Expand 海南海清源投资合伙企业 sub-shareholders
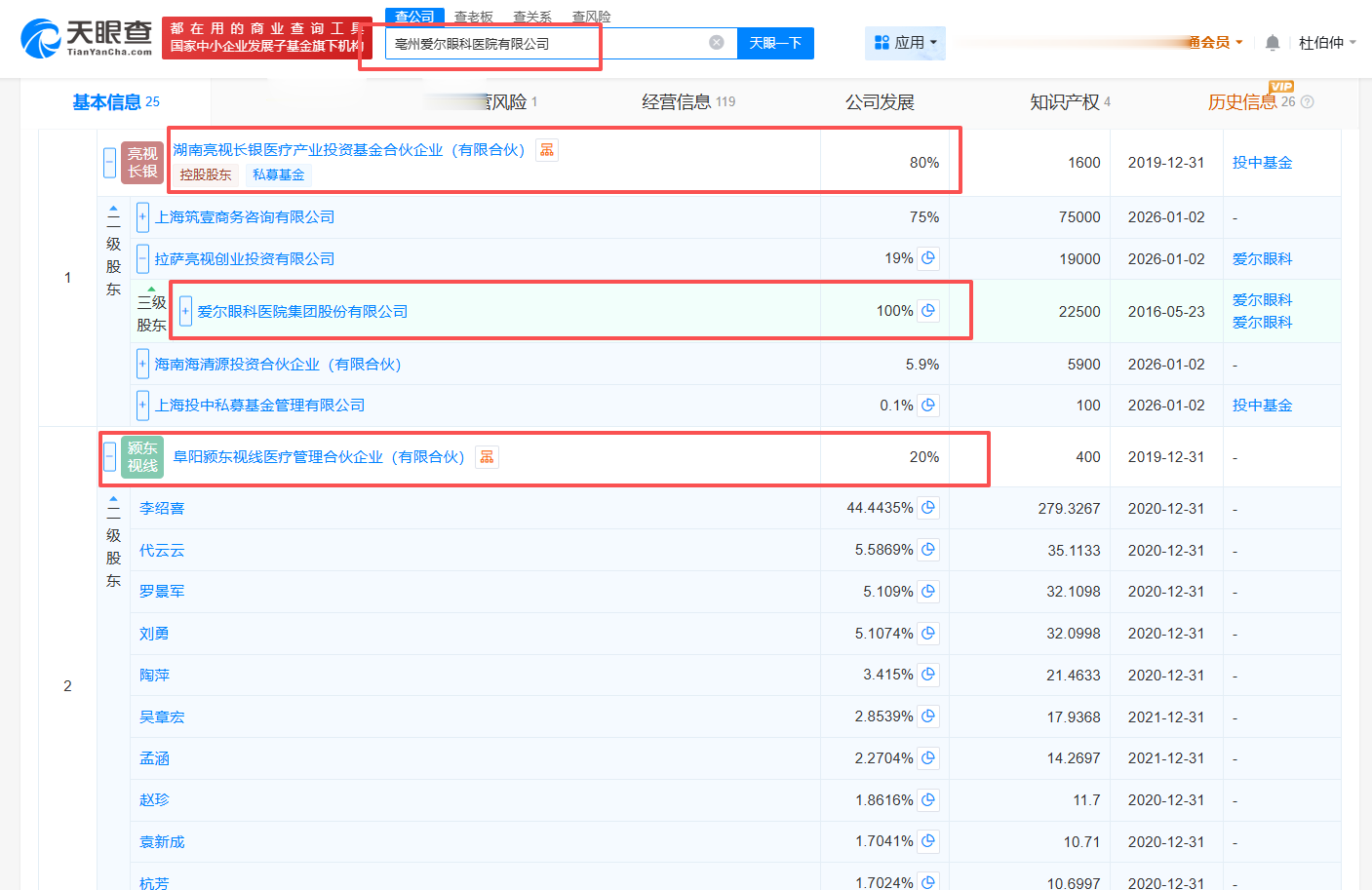Image resolution: width=1372 pixels, height=890 pixels. (x=142, y=365)
